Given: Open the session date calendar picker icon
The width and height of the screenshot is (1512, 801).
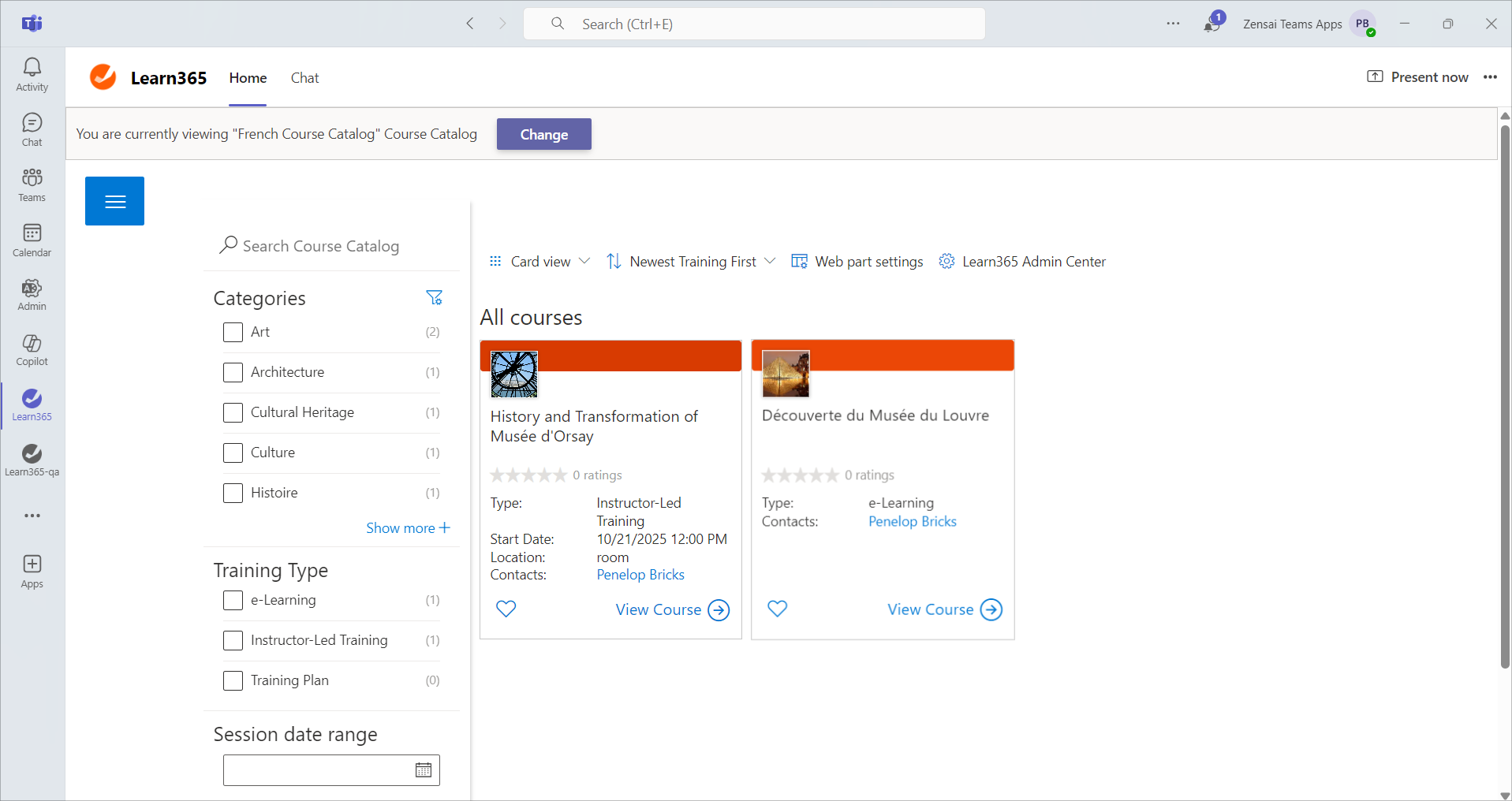Looking at the screenshot, I should pyautogui.click(x=424, y=770).
